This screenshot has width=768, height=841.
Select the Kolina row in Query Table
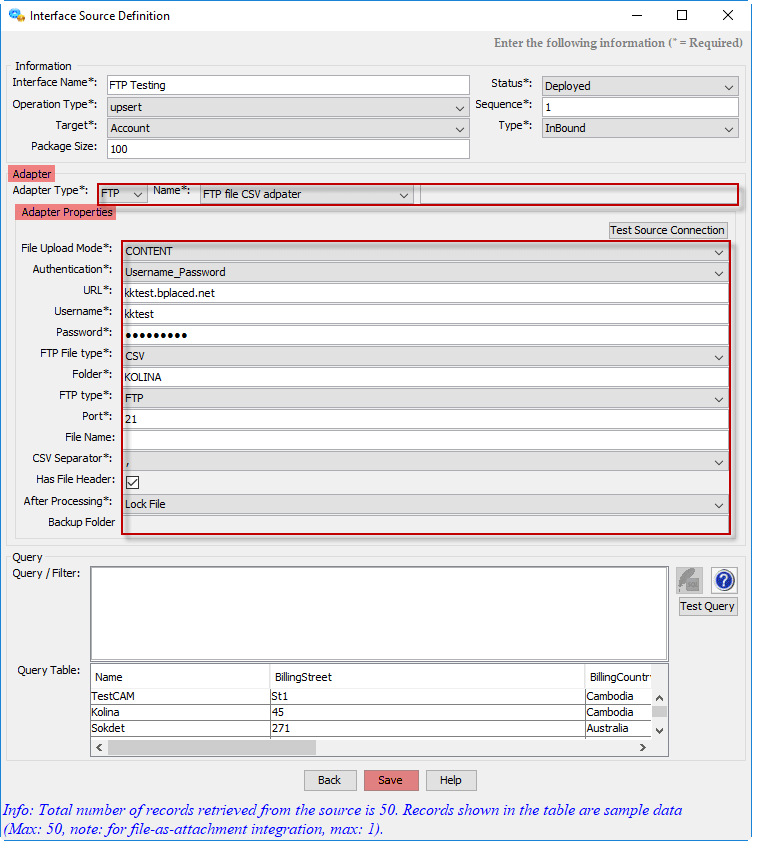point(180,712)
